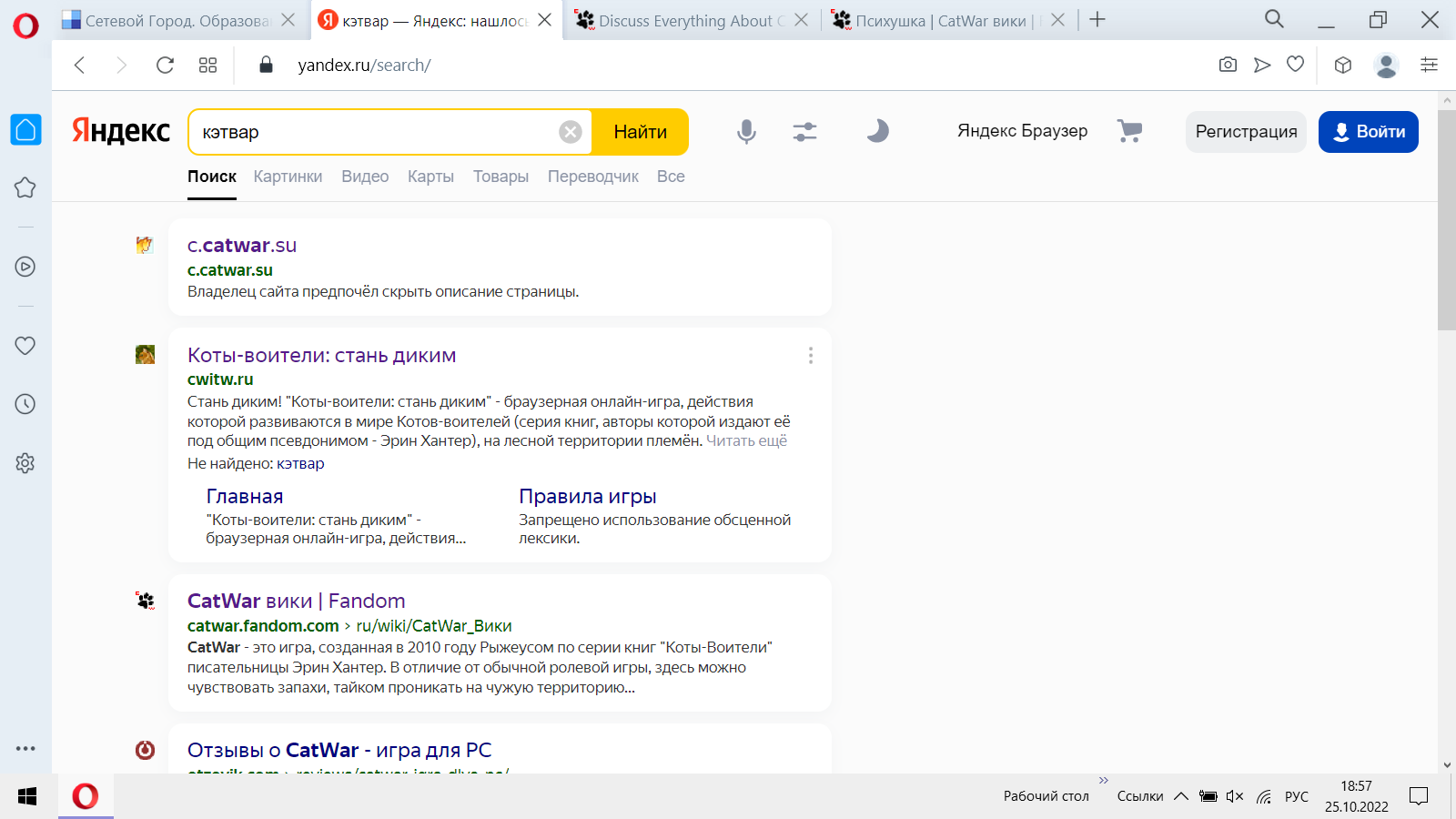1456x819 pixels.
Task: Open Коты-воители: стань диким result
Action: coord(321,356)
